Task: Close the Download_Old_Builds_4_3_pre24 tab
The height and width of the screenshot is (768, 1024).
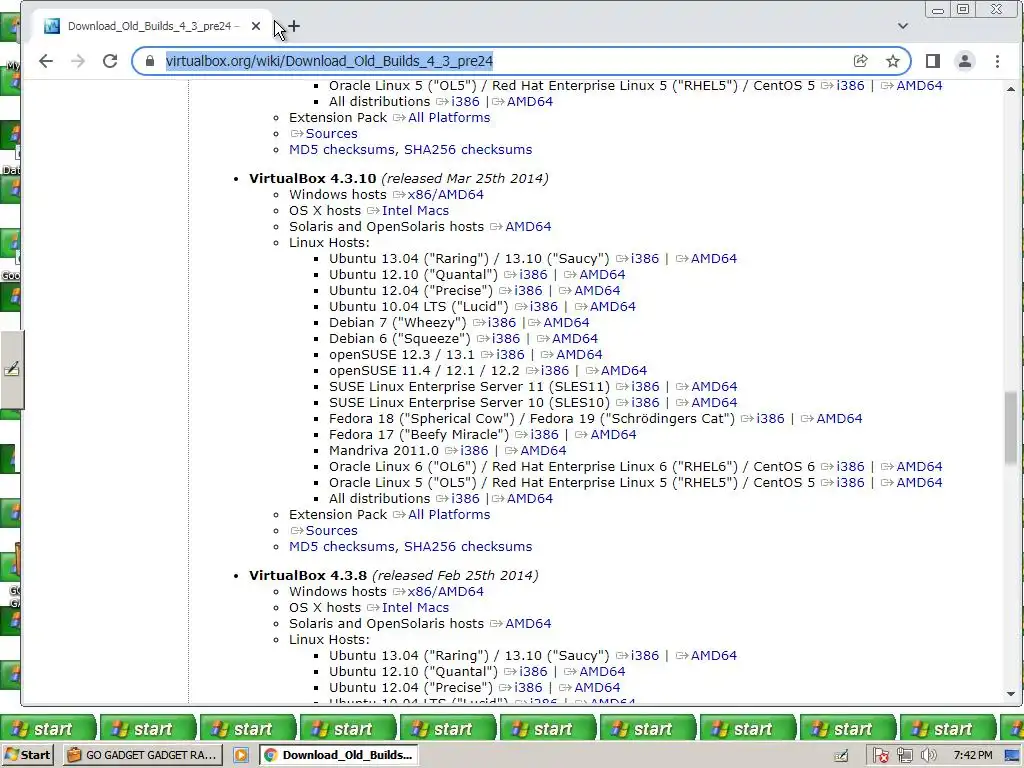Action: (256, 26)
